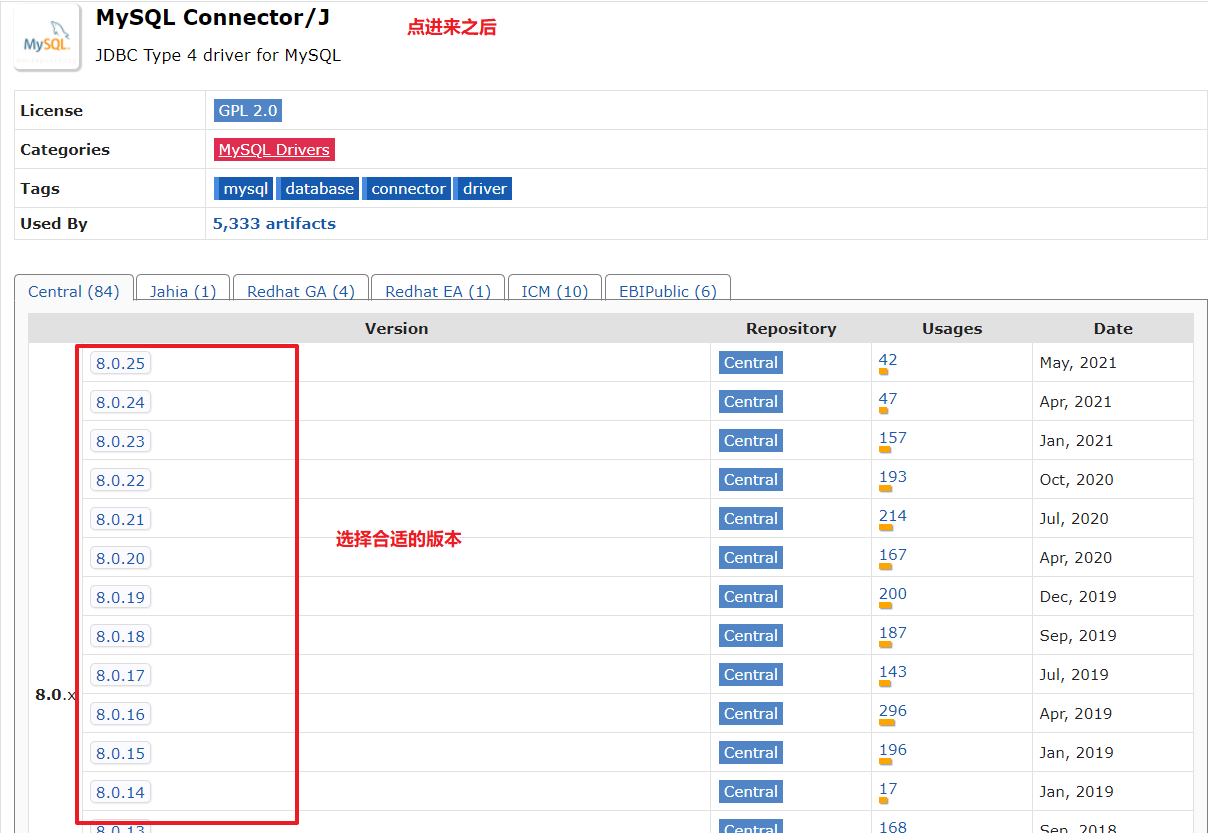Open the 196 usages link
This screenshot has width=1208, height=833.
pos(893,749)
